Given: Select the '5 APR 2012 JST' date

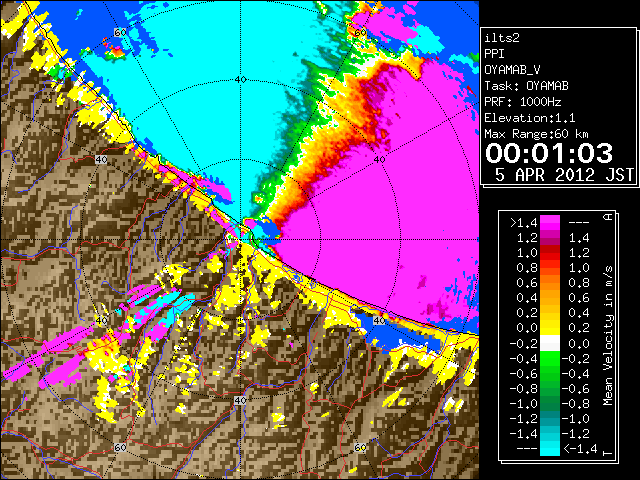Looking at the screenshot, I should (564, 175).
